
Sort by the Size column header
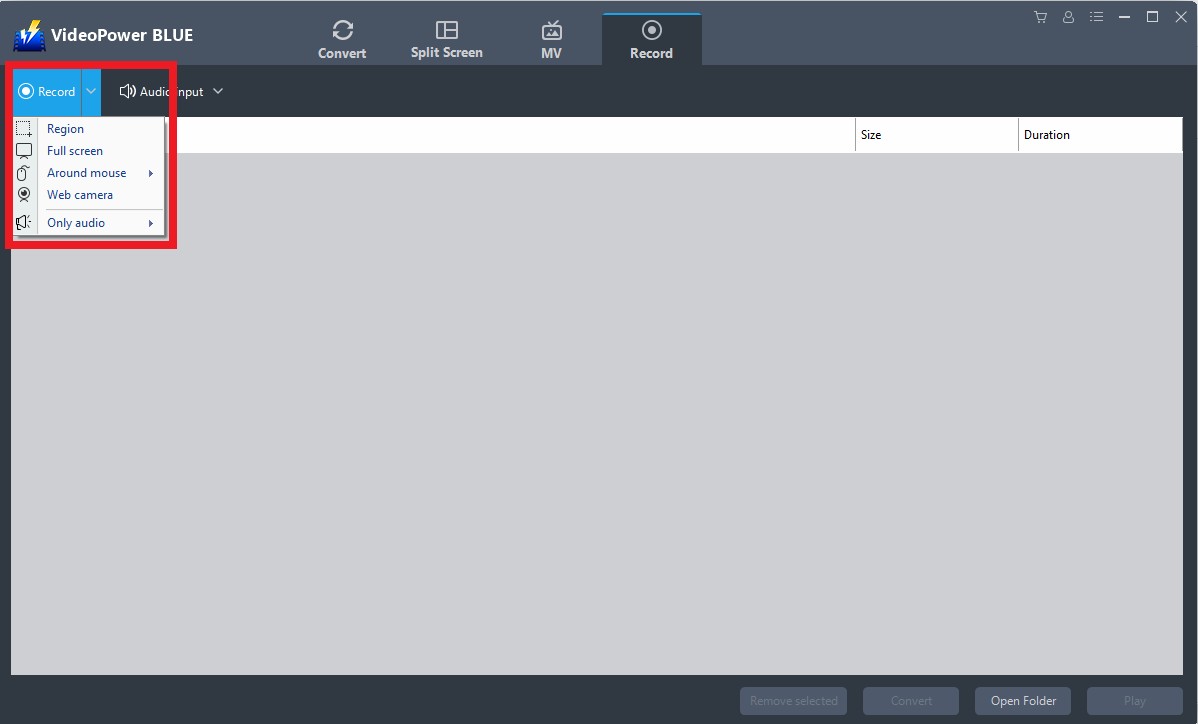[937, 134]
